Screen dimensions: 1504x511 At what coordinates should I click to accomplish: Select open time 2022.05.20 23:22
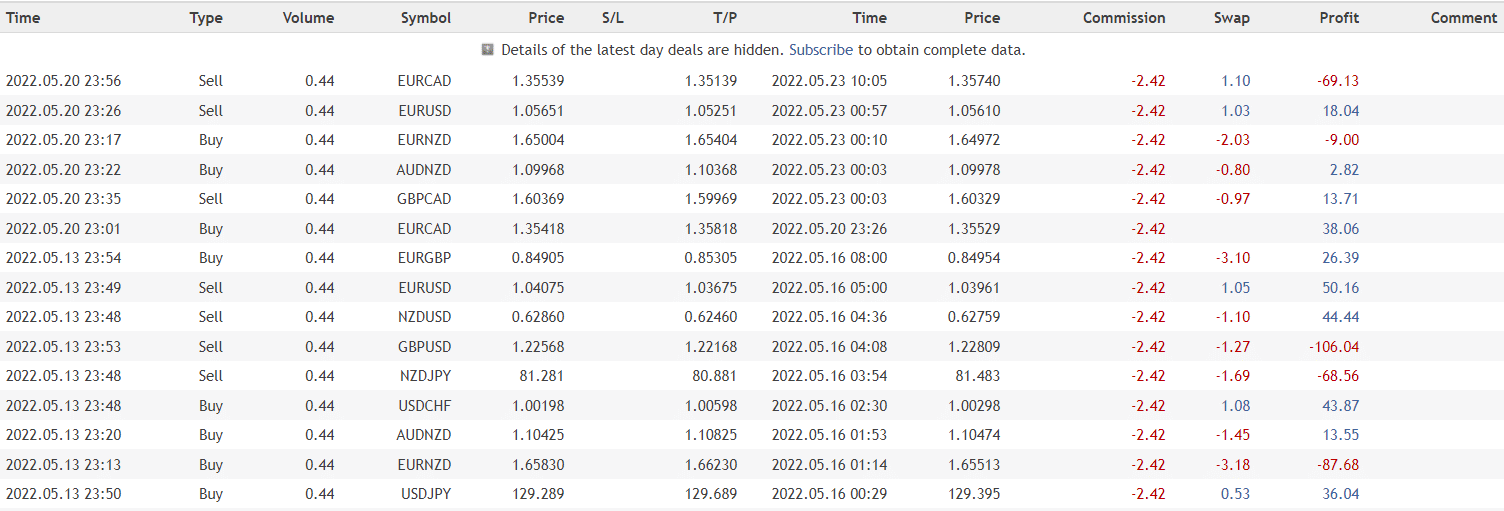pos(63,170)
